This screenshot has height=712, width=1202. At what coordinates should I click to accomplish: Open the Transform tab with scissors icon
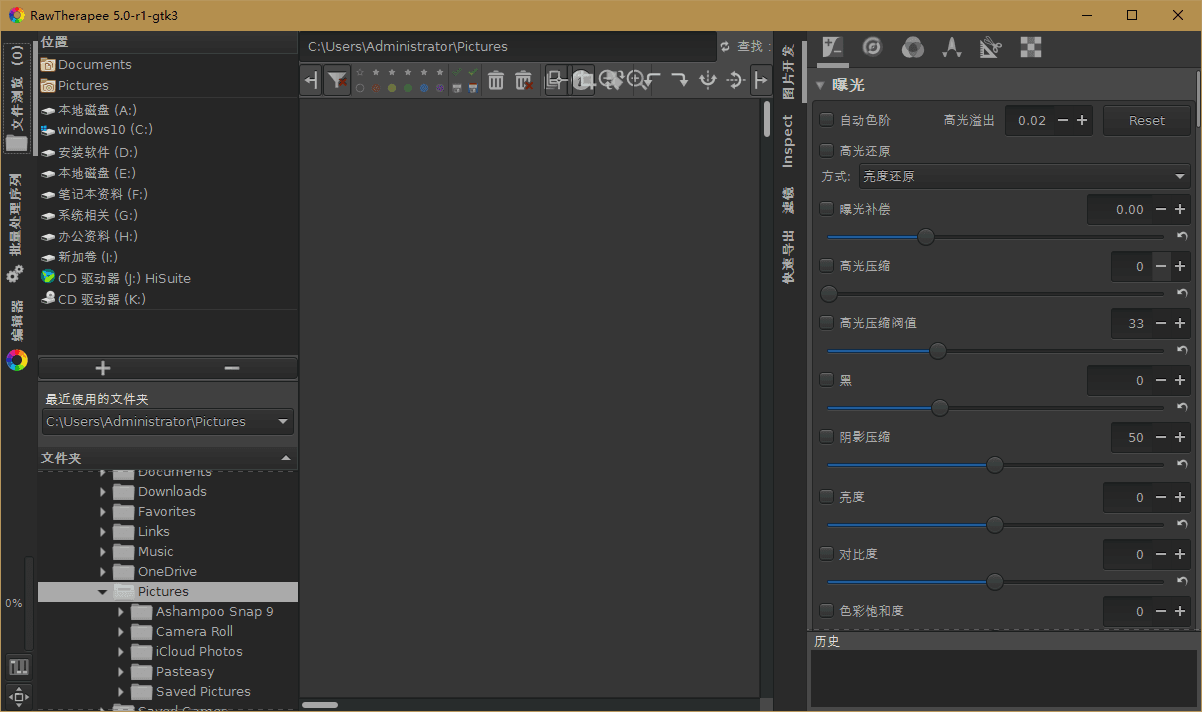pyautogui.click(x=990, y=47)
